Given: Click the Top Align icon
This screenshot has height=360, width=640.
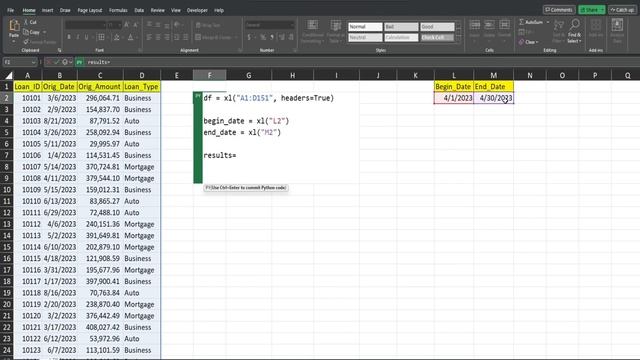Looking at the screenshot, I should coord(149,25).
